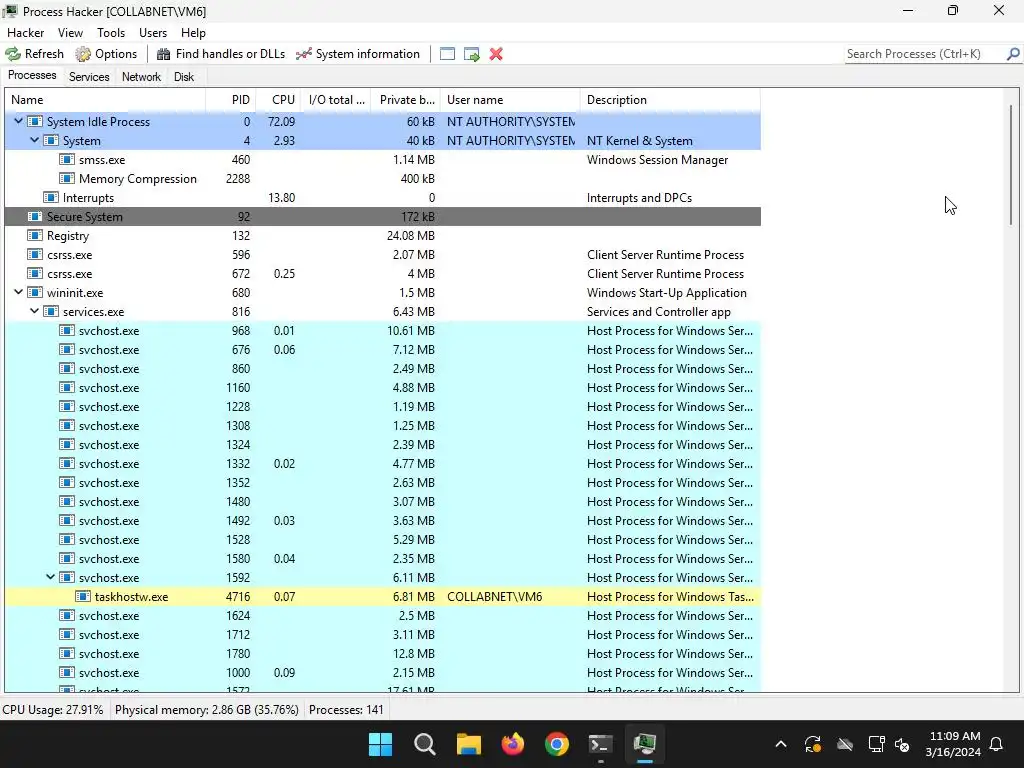Collapse the System process node

35,140
